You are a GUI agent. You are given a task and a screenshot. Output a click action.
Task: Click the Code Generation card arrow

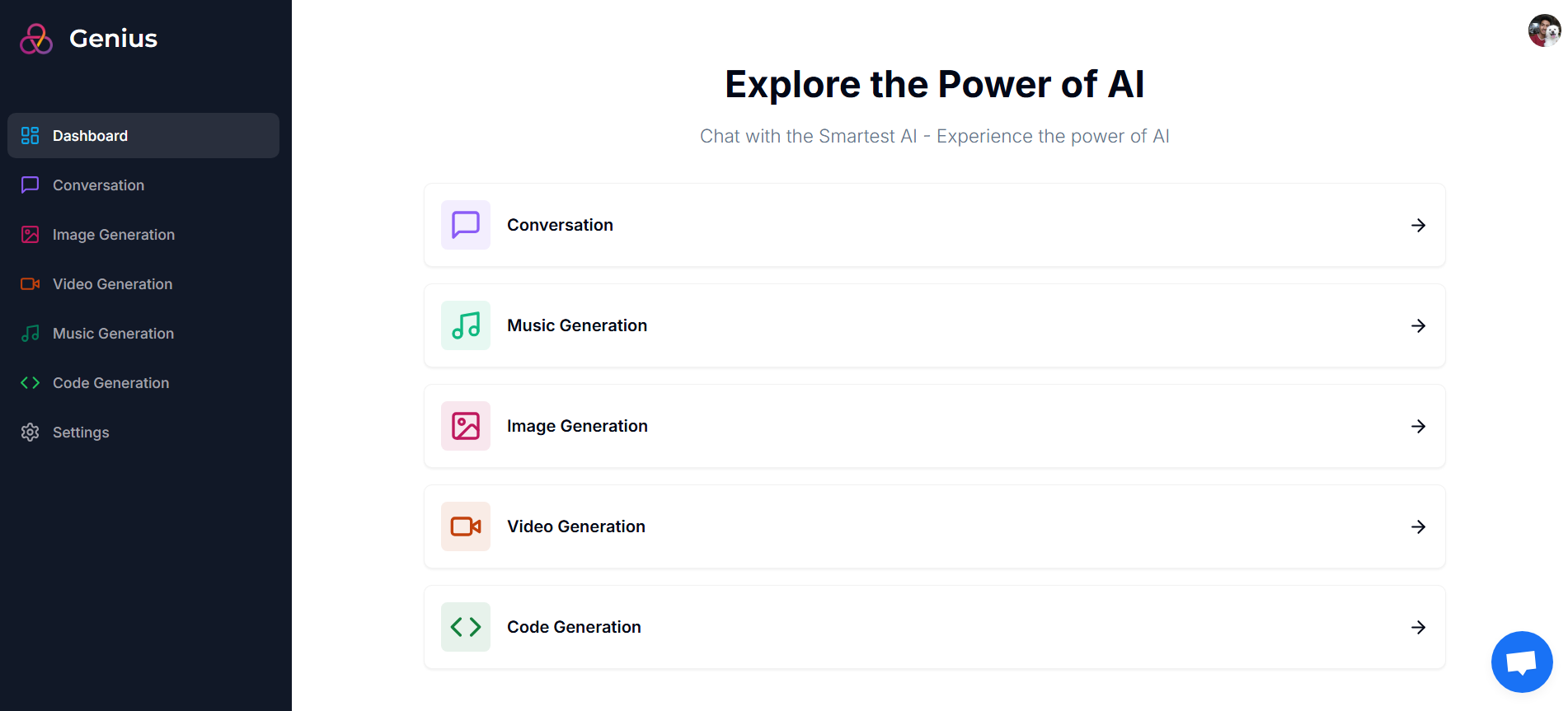(x=1419, y=627)
